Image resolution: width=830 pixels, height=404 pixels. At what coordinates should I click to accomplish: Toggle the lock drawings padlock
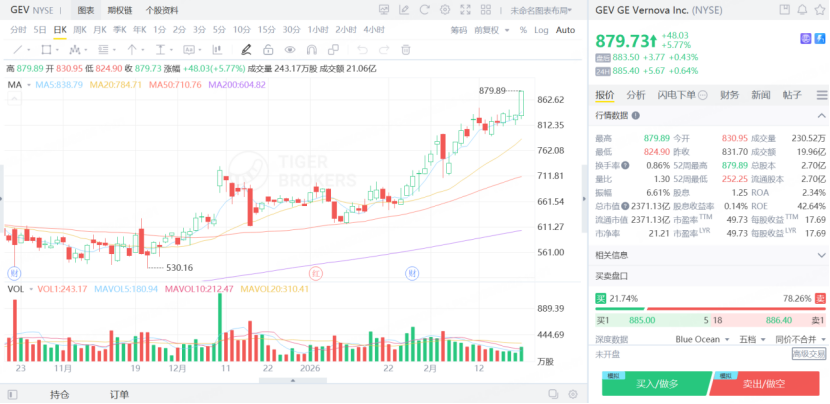pos(268,50)
